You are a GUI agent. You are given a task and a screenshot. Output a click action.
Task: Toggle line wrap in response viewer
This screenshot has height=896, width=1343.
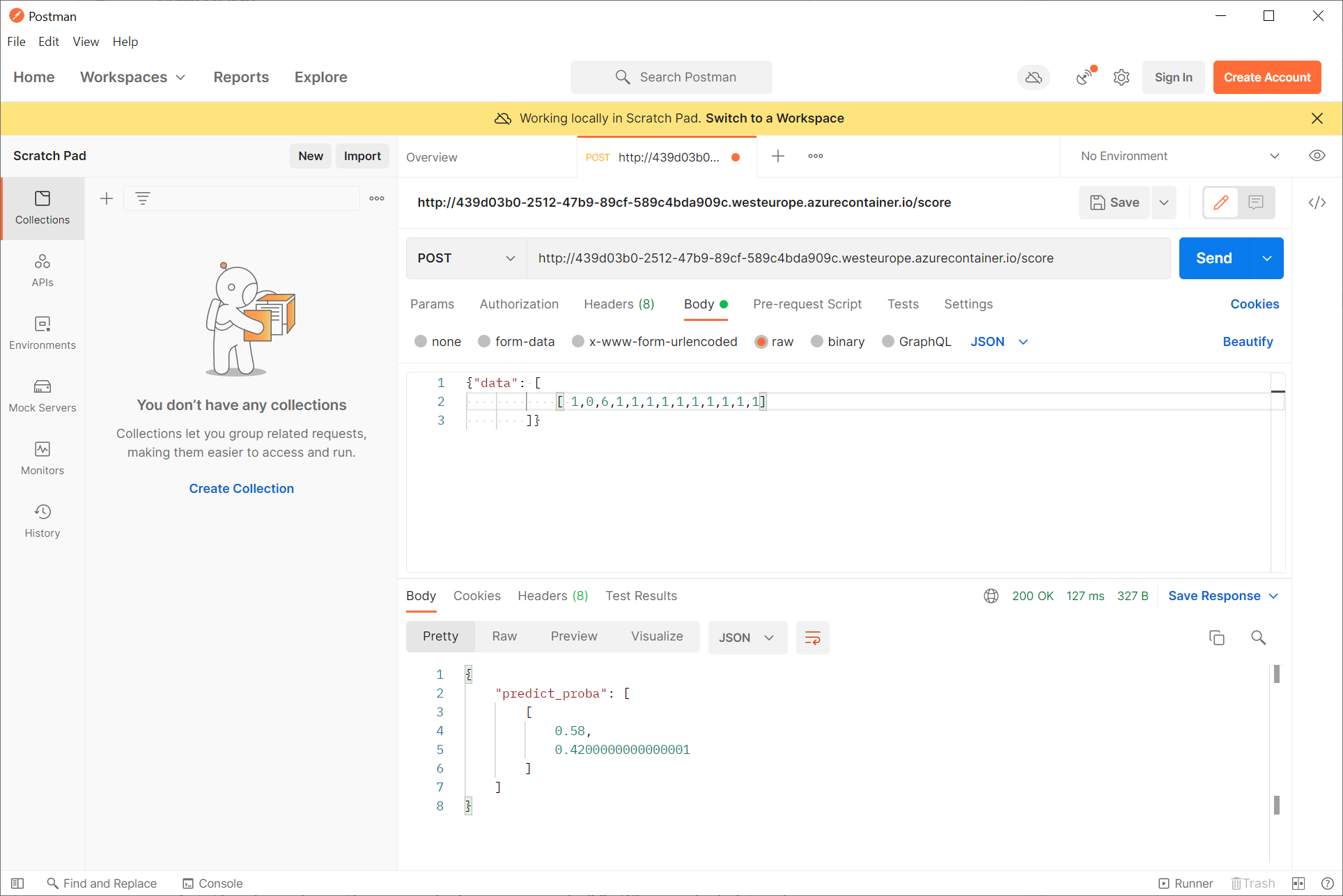pyautogui.click(x=812, y=638)
